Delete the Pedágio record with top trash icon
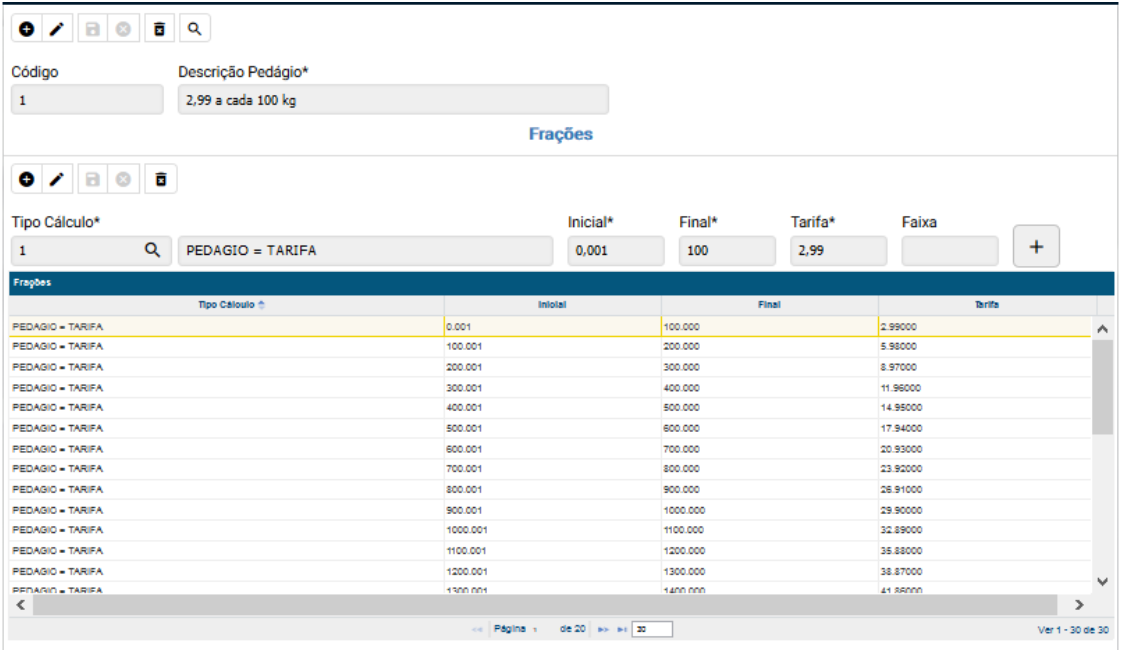Screen dimensions: 1122x650 pos(159,30)
